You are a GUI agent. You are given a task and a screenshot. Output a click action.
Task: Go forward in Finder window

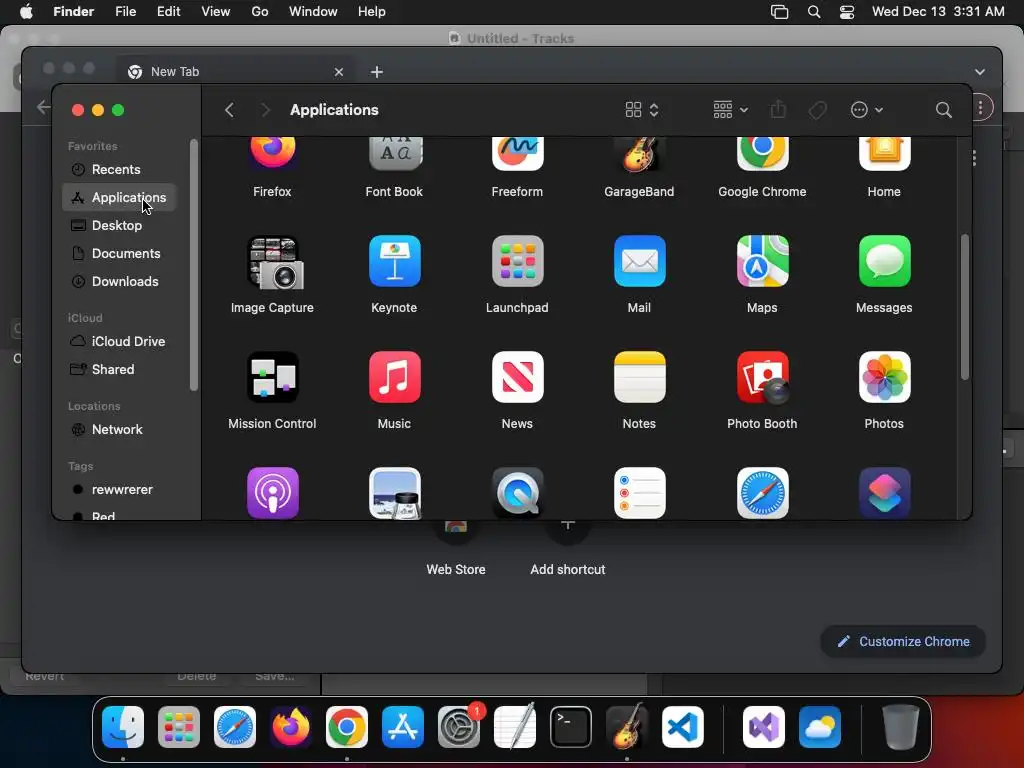pos(264,110)
